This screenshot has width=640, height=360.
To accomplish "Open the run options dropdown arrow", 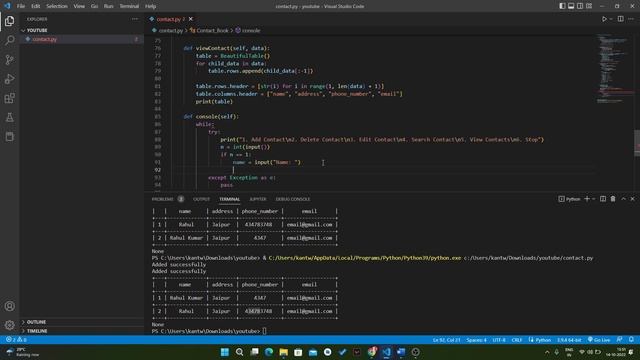I will (x=611, y=19).
